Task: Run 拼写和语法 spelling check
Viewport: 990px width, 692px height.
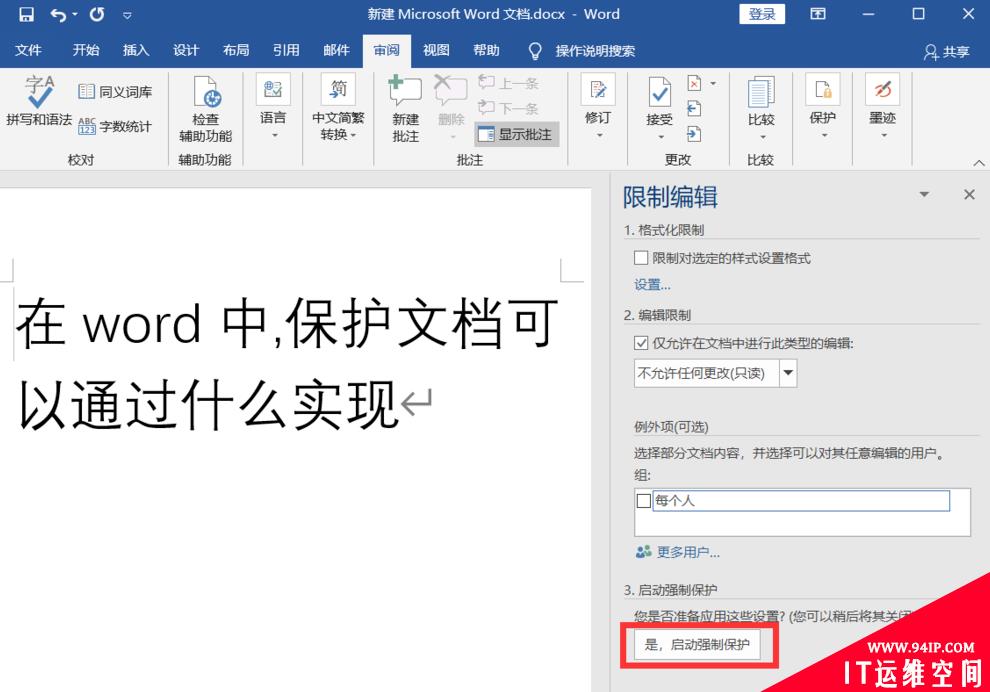Action: pyautogui.click(x=39, y=101)
